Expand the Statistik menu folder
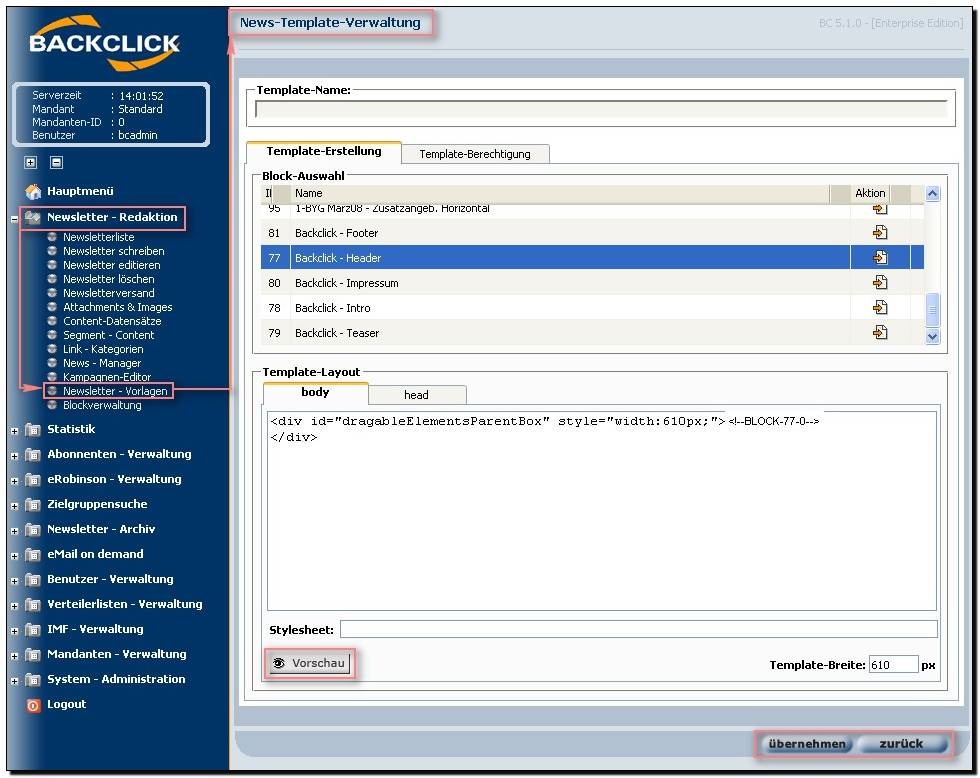Screen dimensions: 980x778 click(15, 431)
